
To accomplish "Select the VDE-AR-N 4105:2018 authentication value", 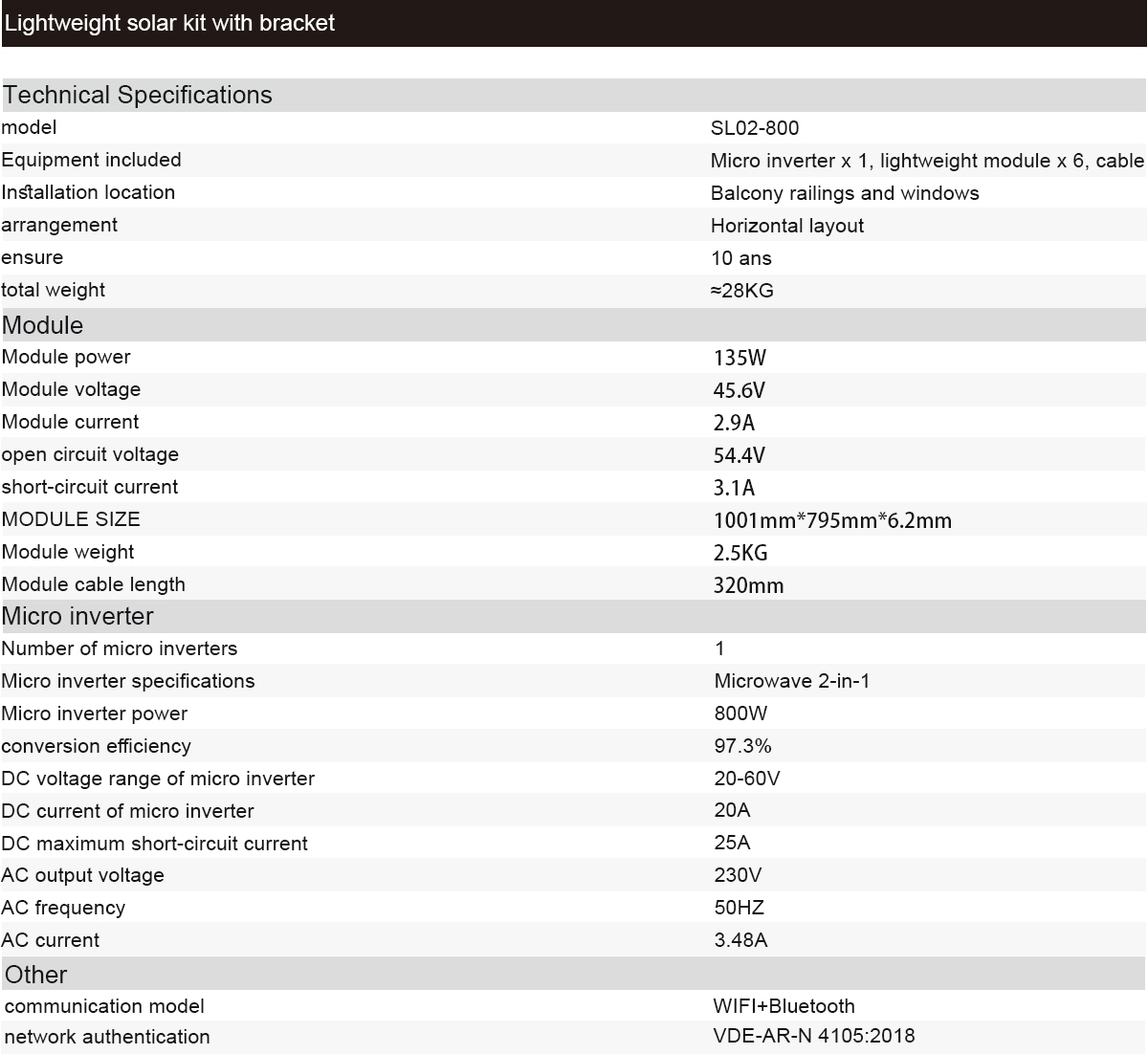I will pyautogui.click(x=814, y=1036).
